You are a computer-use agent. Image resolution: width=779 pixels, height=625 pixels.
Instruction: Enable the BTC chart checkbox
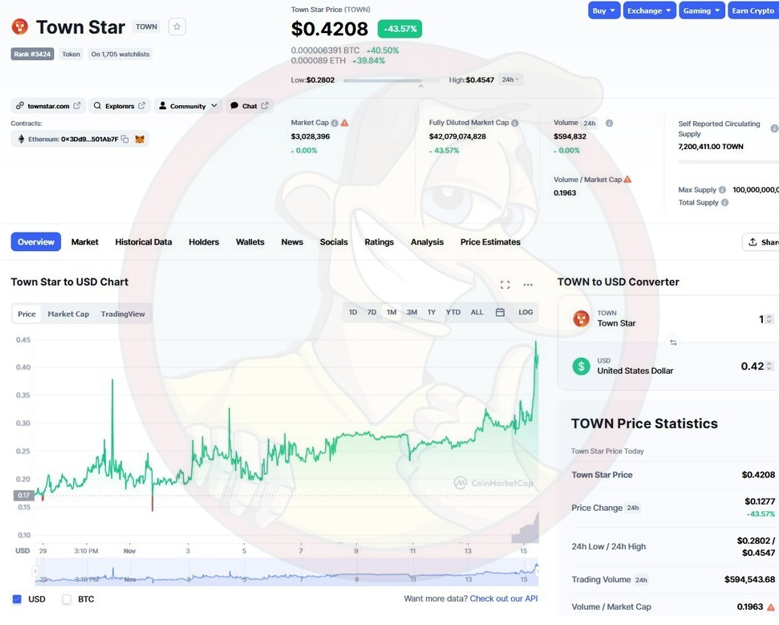(67, 599)
